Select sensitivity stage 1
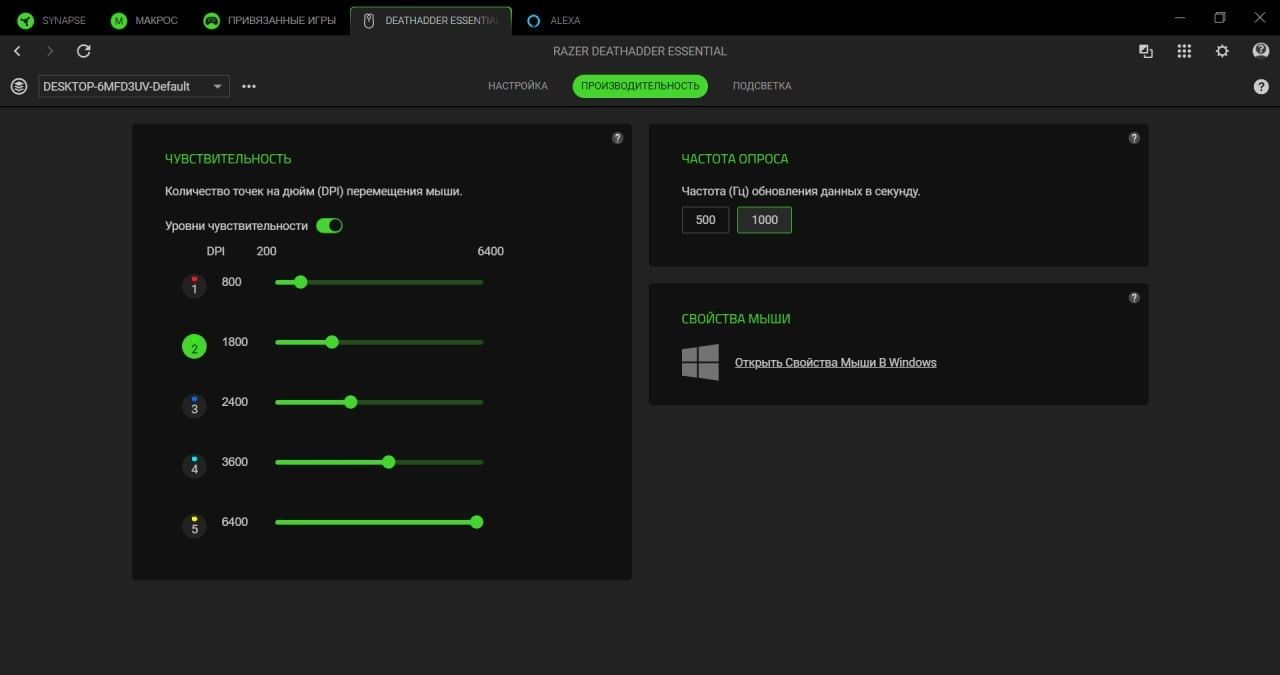The width and height of the screenshot is (1280, 675). (194, 287)
